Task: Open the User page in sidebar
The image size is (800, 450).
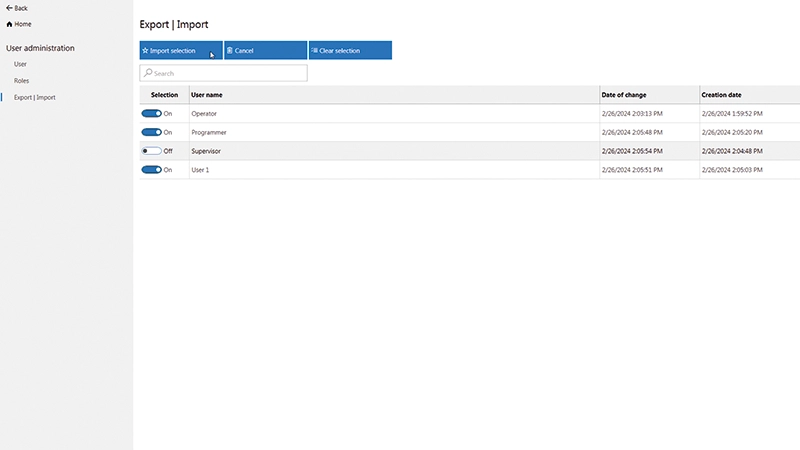Action: click(x=20, y=64)
